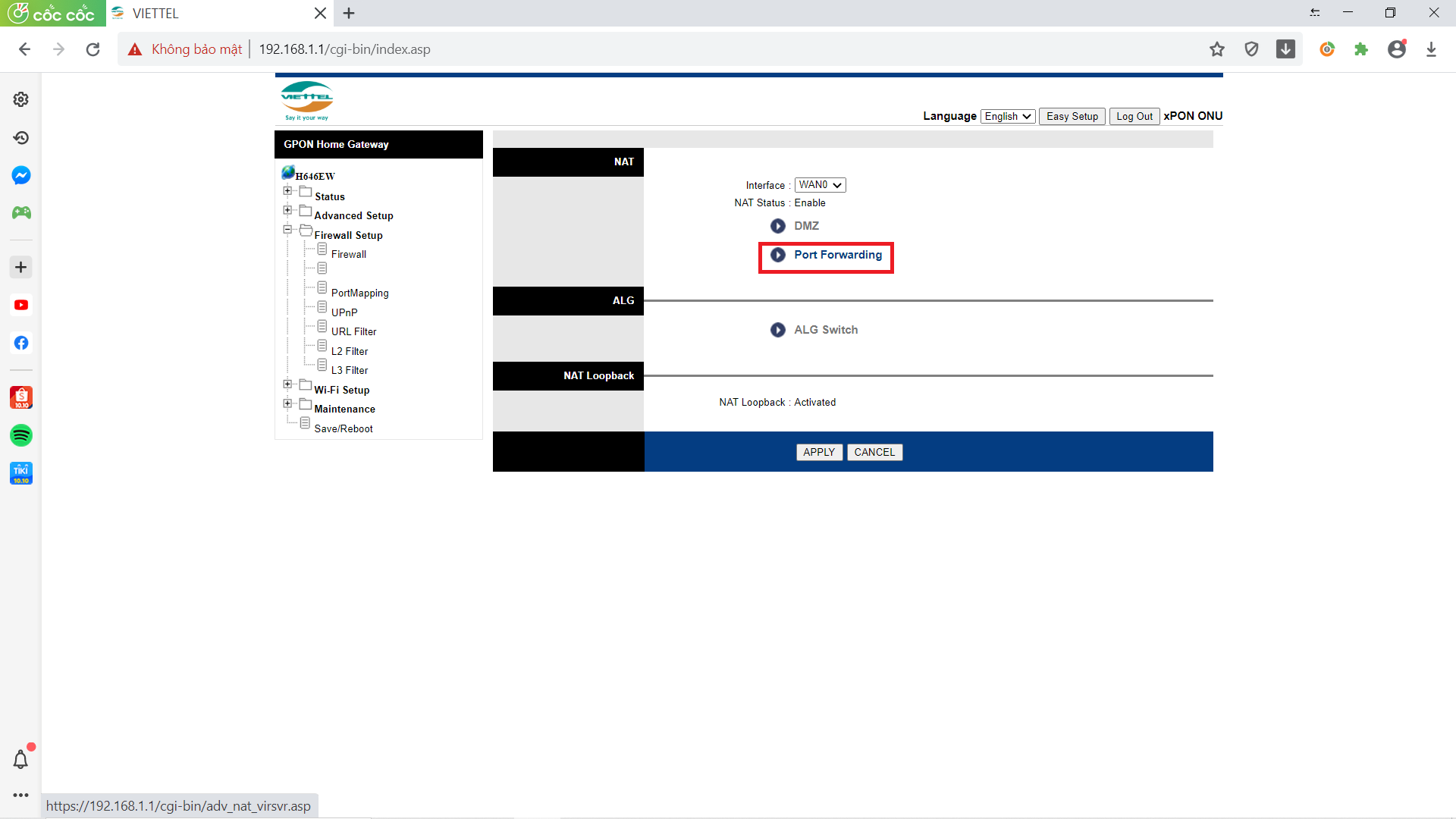This screenshot has width=1456, height=819.
Task: Click the YouTube sidebar icon
Action: pos(21,305)
